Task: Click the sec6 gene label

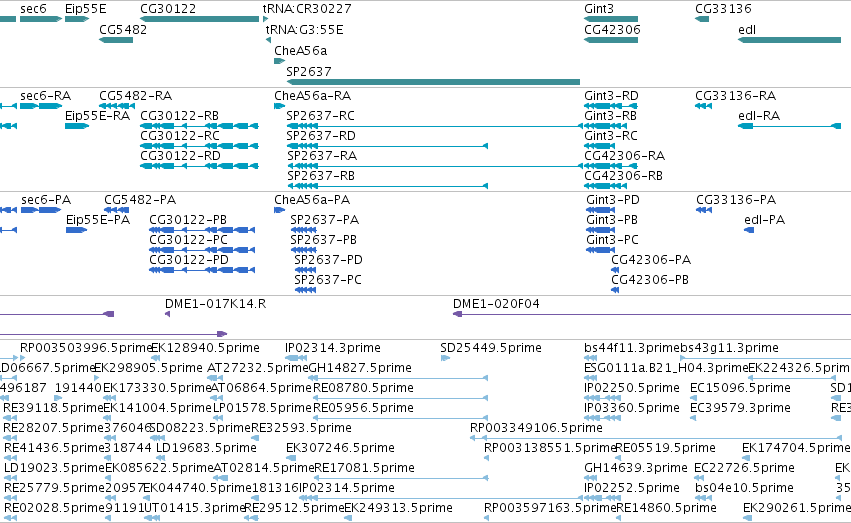Action: [33, 9]
